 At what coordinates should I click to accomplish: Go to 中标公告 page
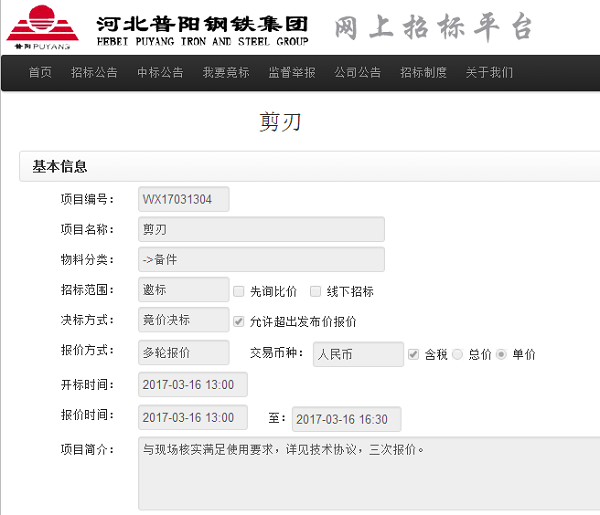[160, 73]
